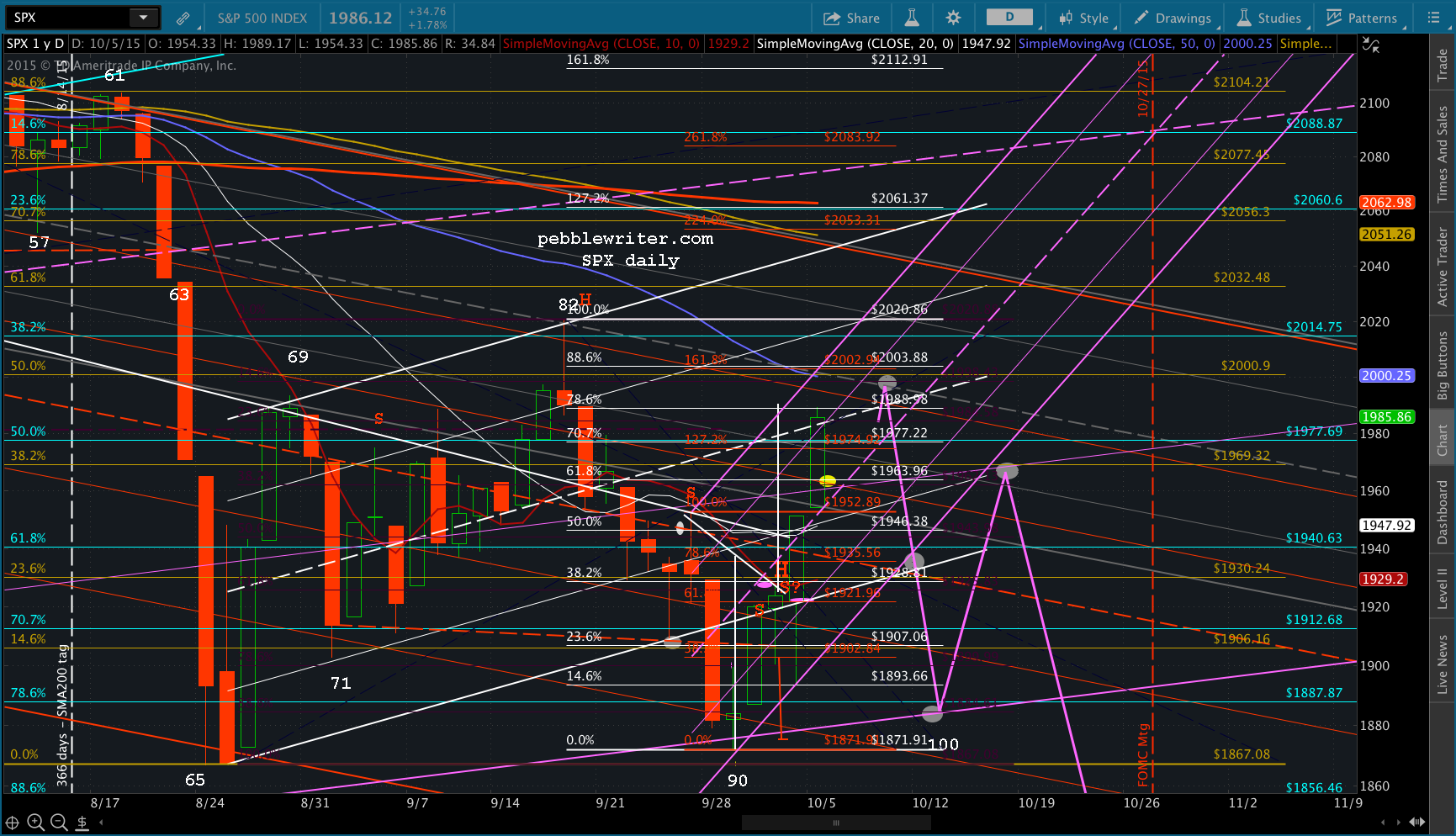
Task: Click the $1867.08 yellow level label
Action: pyautogui.click(x=1242, y=754)
